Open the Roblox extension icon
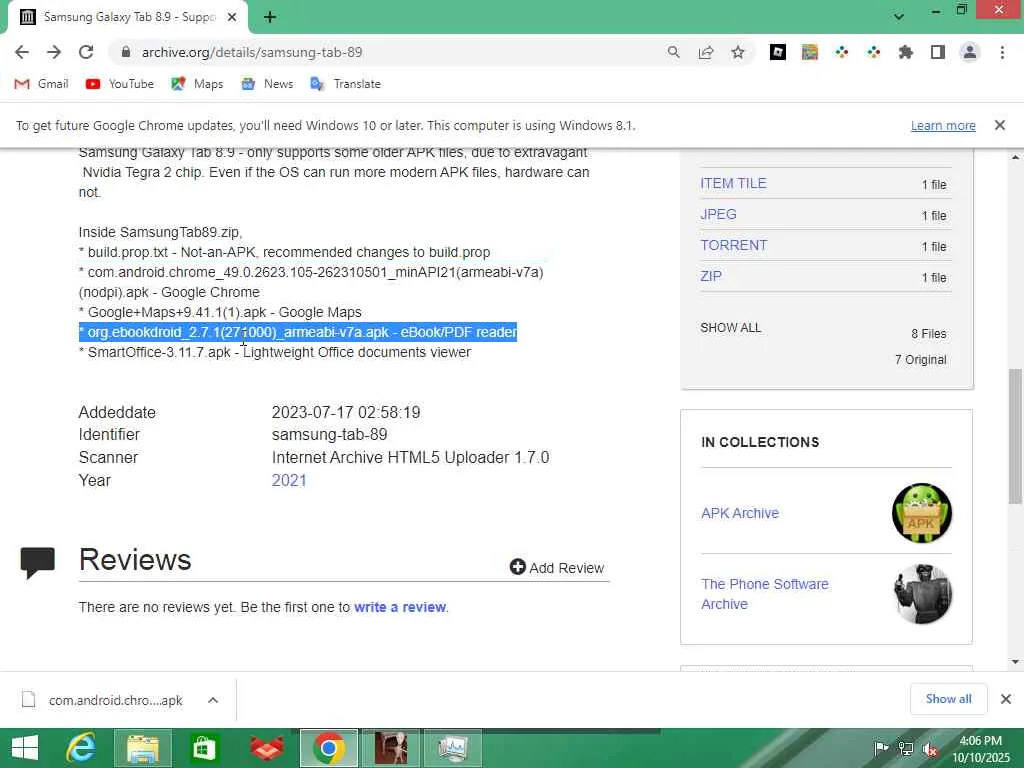Viewport: 1024px width, 768px height. pos(778,52)
